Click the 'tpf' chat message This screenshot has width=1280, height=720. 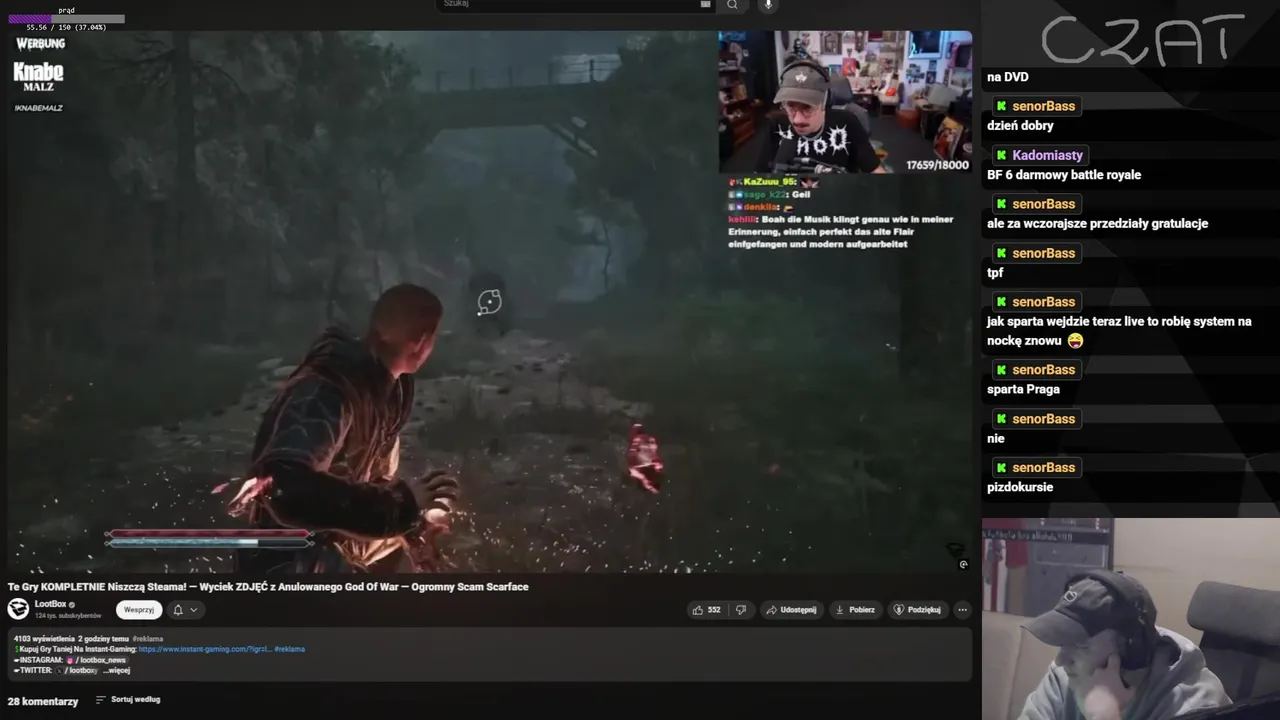[995, 273]
